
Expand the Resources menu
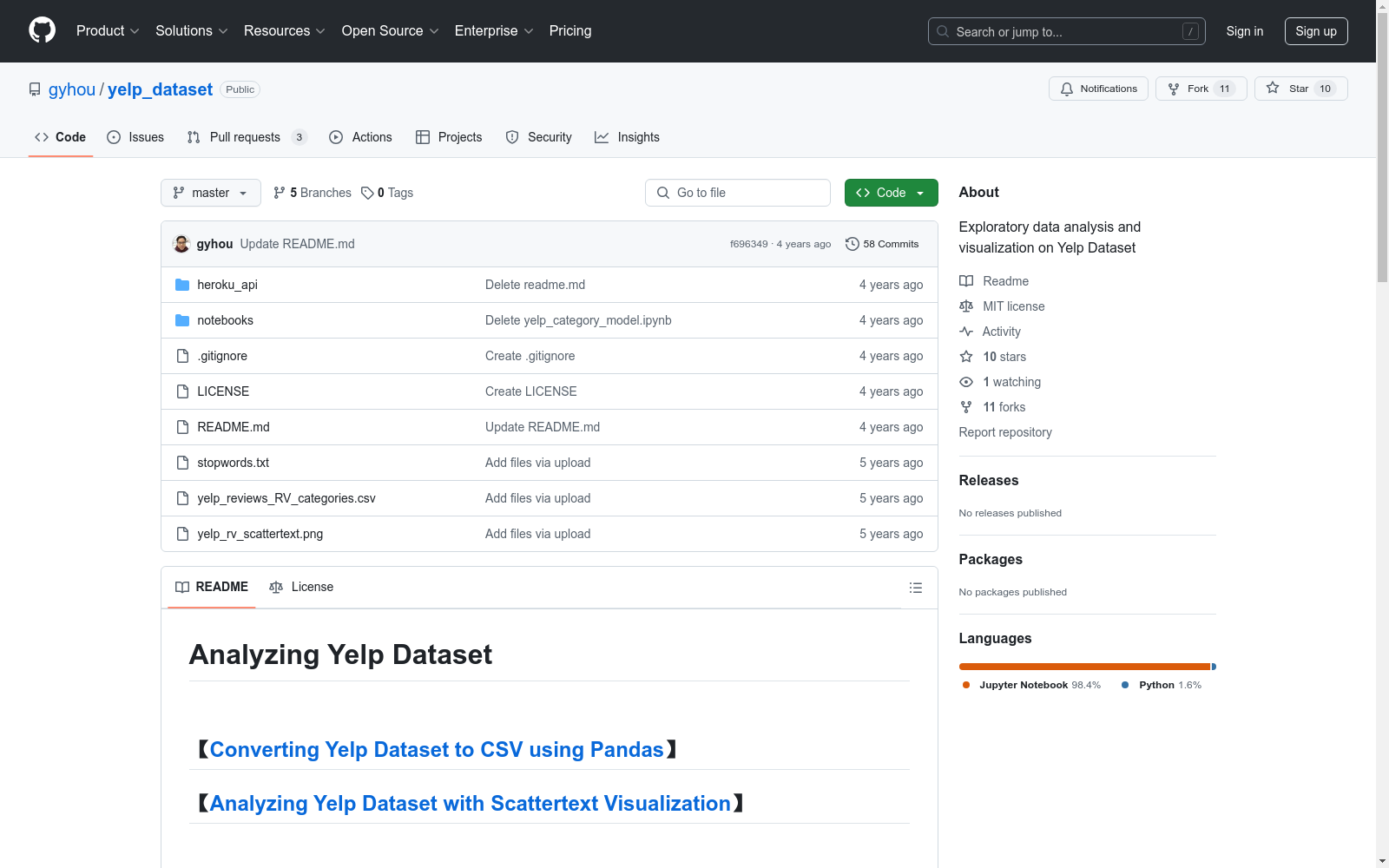click(285, 30)
